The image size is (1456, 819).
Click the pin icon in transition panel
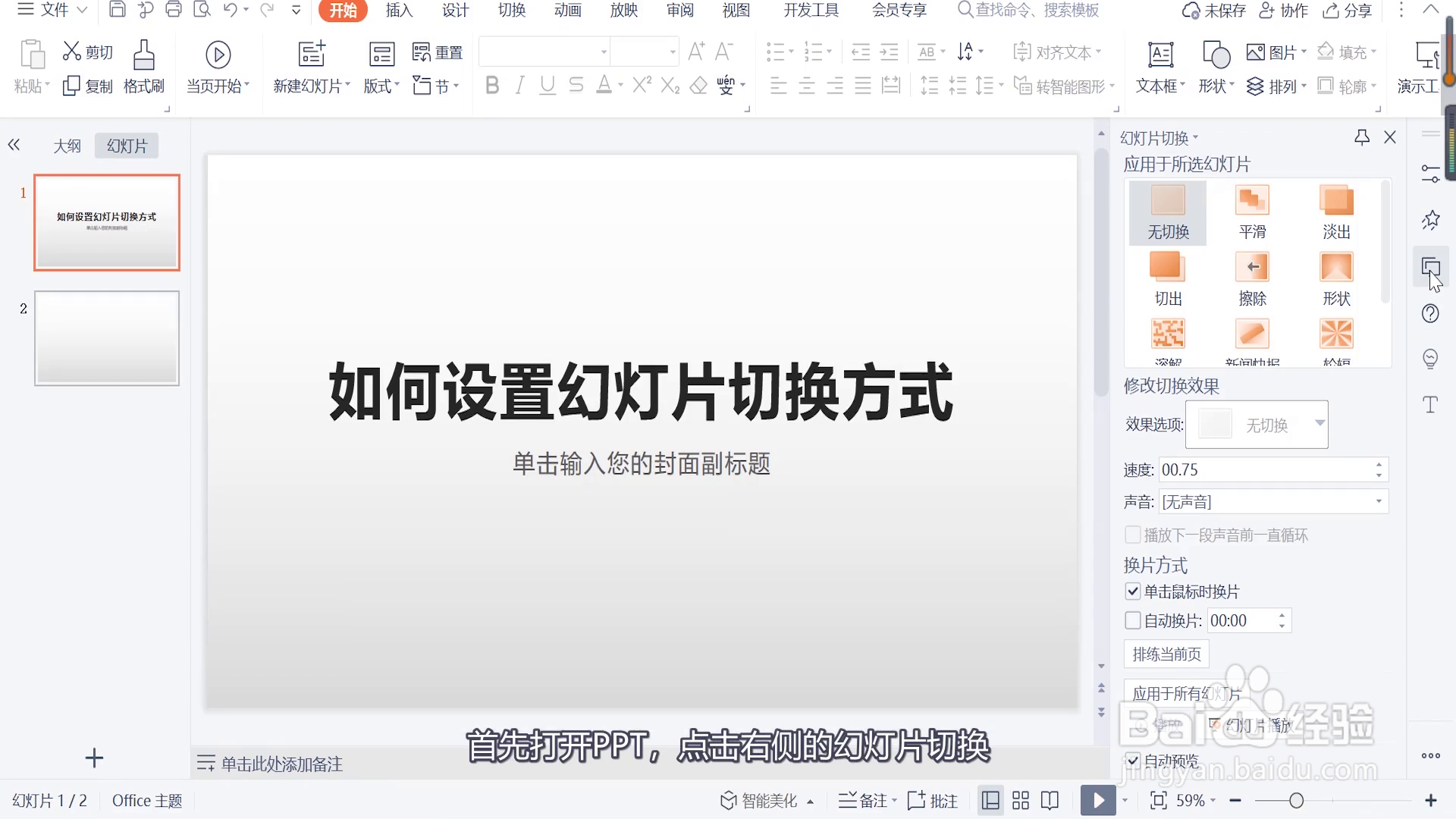click(x=1362, y=137)
